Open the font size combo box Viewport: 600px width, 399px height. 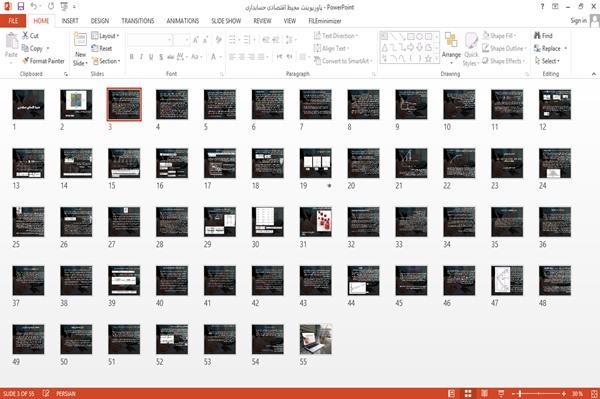pyautogui.click(x=181, y=40)
